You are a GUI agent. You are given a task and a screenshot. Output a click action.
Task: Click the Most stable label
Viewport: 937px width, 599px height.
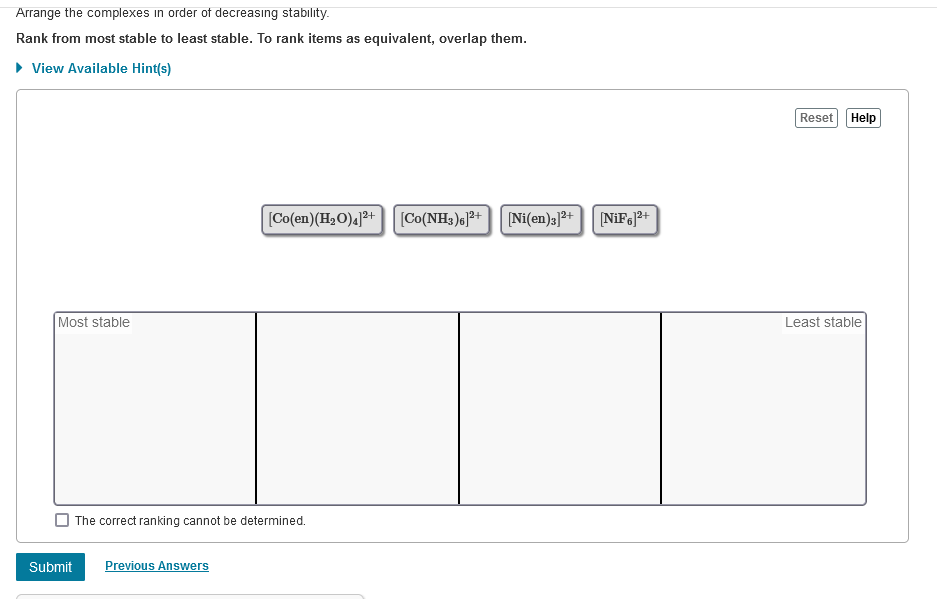click(93, 322)
